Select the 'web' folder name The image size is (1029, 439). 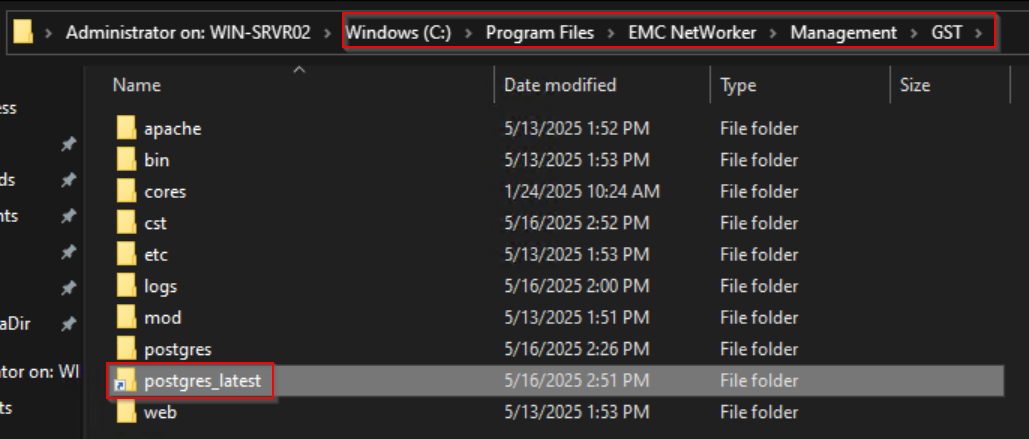point(160,412)
